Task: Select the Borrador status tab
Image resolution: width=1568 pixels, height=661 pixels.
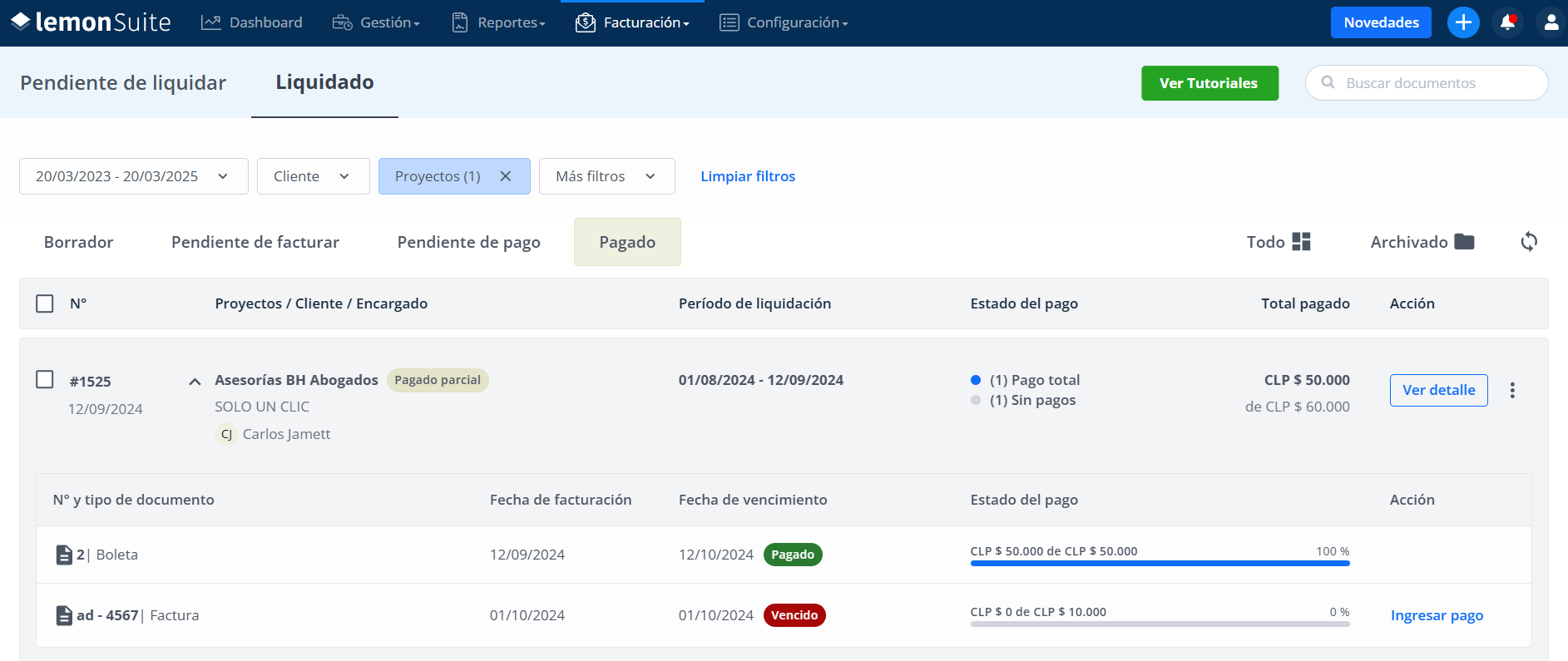Action: point(79,242)
